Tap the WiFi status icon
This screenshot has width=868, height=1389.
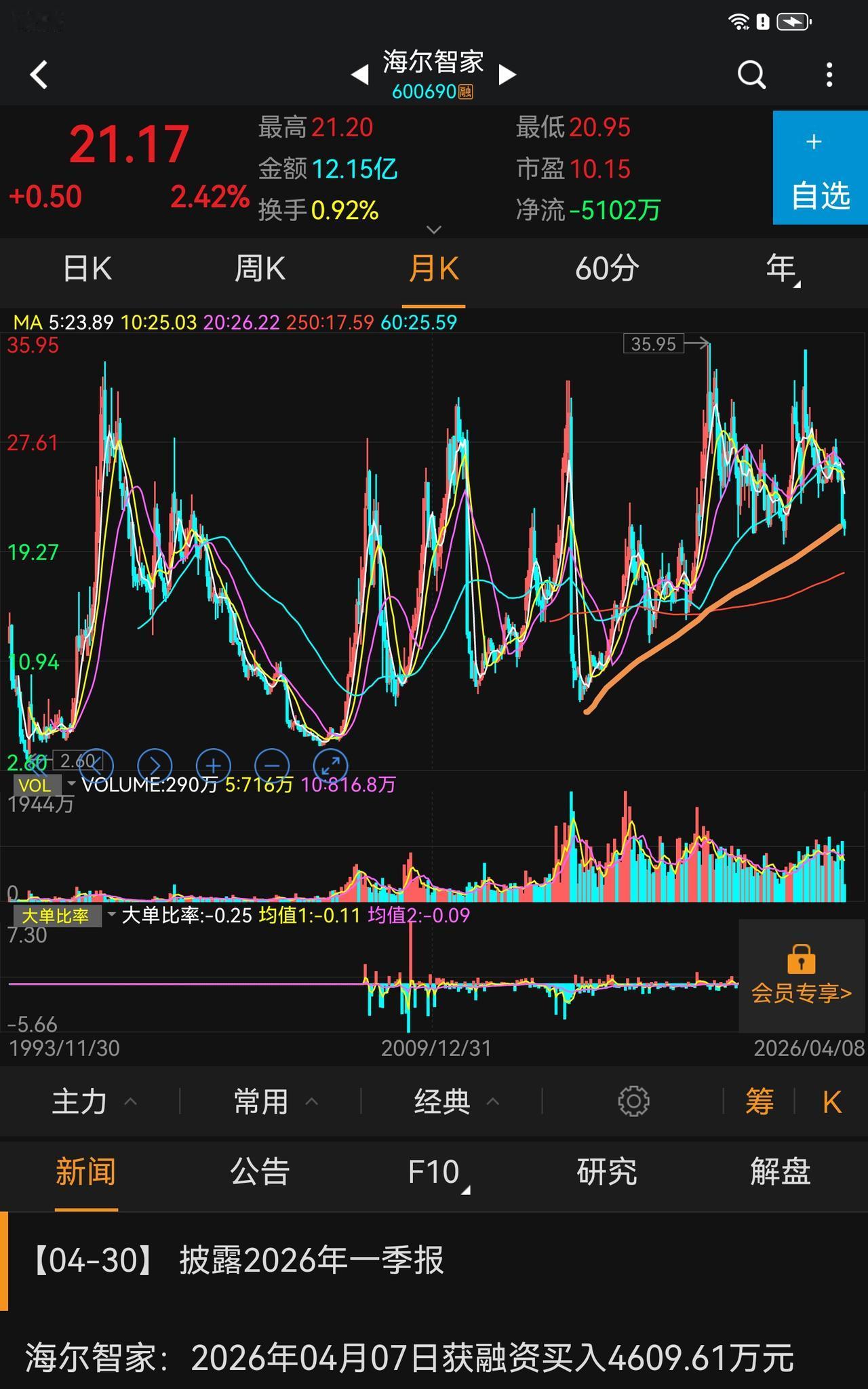[738, 21]
